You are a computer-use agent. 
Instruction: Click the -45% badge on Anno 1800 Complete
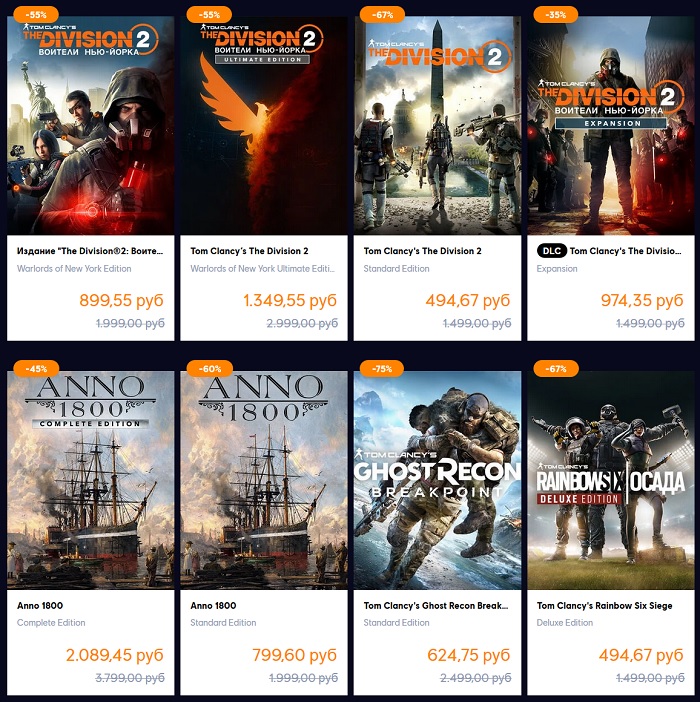pyautogui.click(x=36, y=369)
